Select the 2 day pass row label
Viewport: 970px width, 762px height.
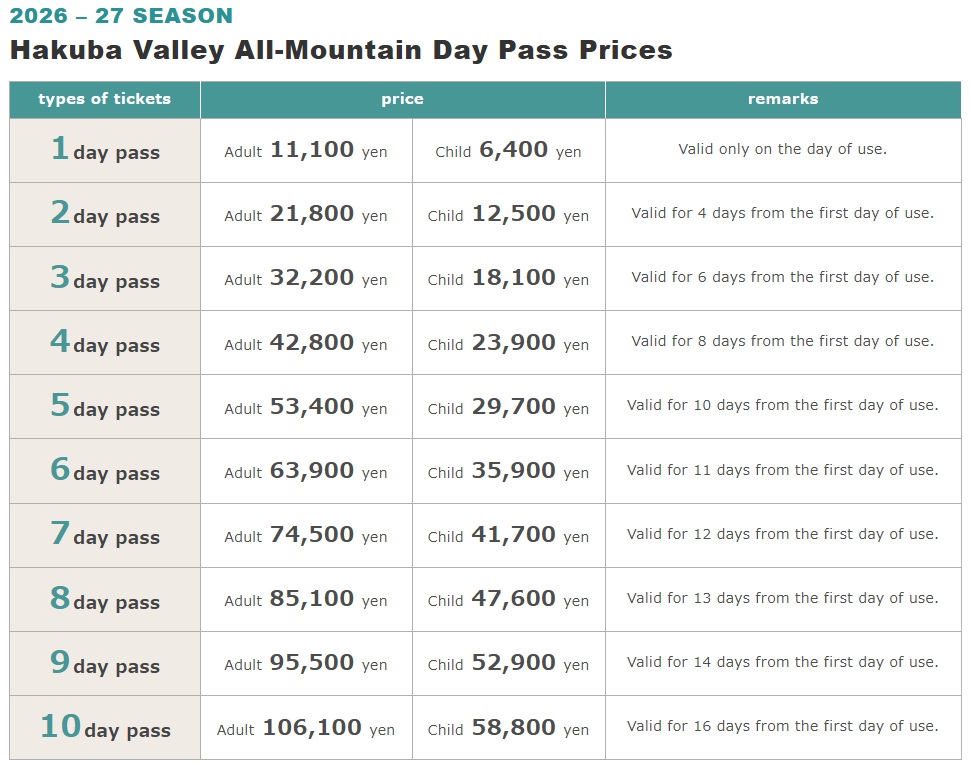[x=105, y=214]
